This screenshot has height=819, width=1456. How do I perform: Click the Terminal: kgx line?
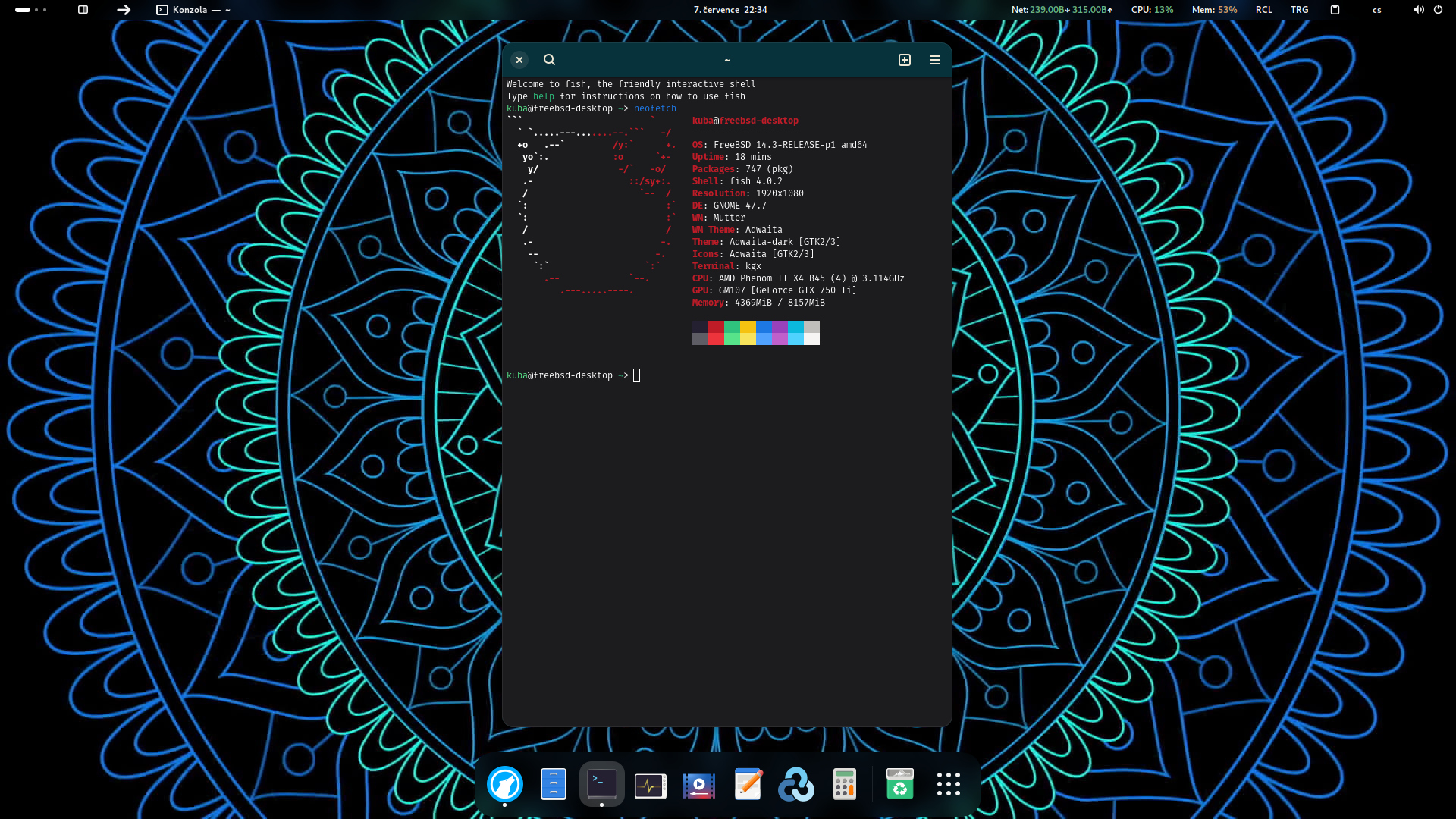pos(726,266)
